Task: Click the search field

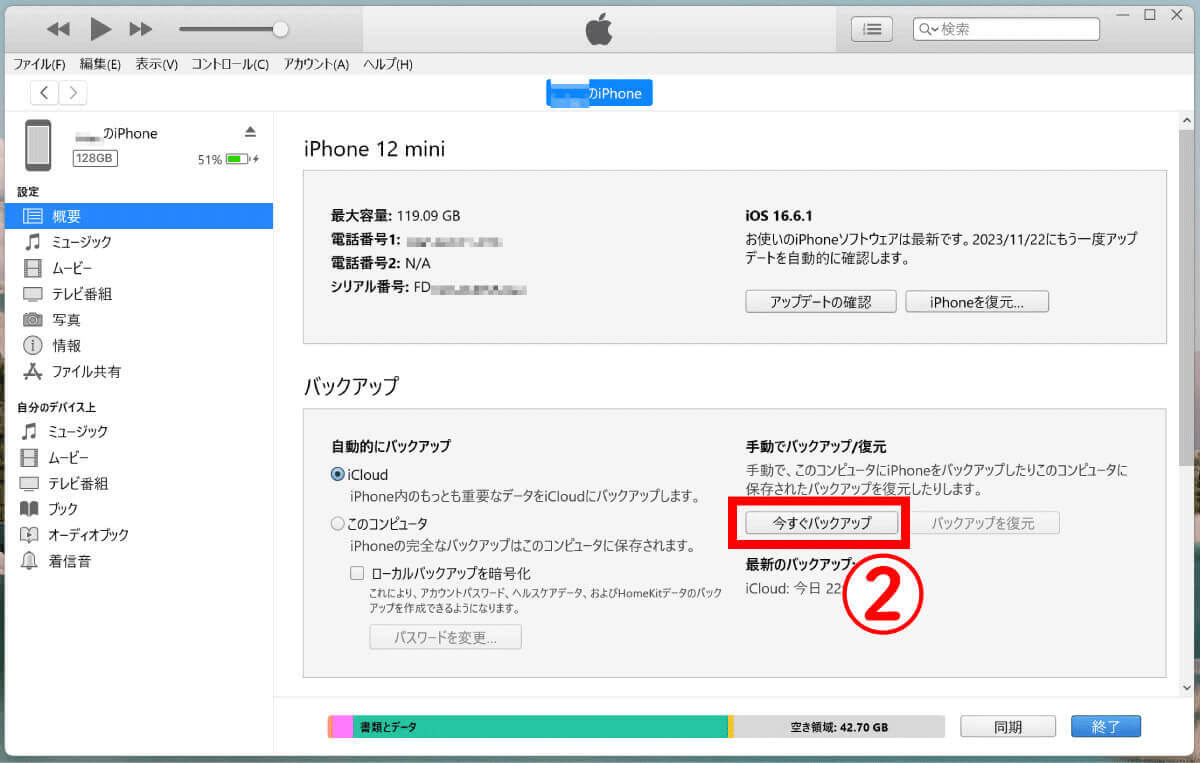Action: pos(1006,29)
